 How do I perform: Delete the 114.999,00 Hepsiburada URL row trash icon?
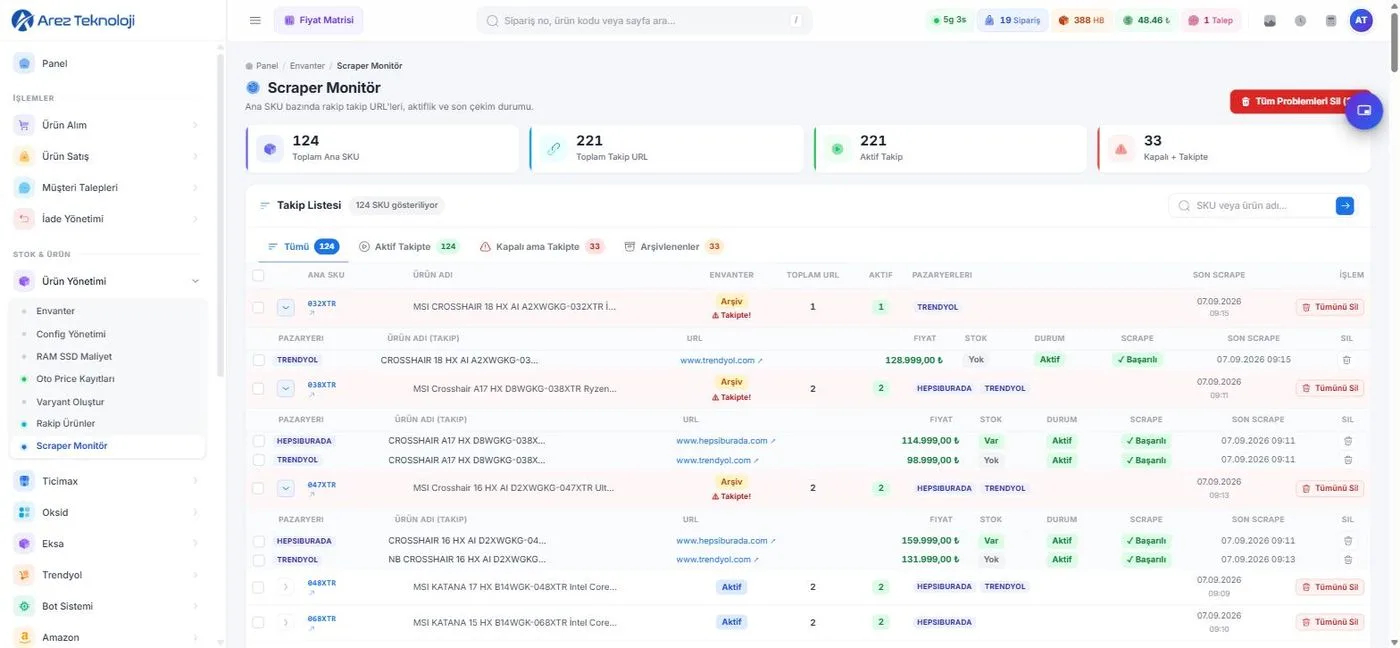(1347, 440)
